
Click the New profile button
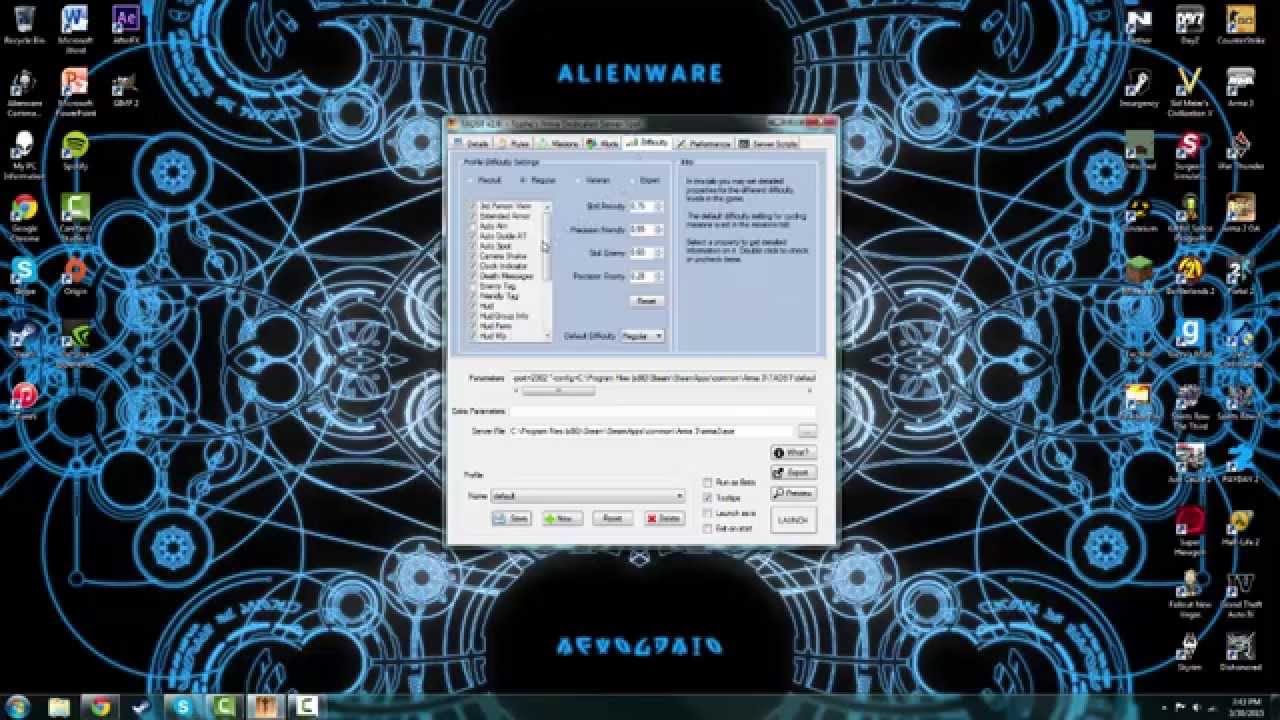[x=562, y=518]
